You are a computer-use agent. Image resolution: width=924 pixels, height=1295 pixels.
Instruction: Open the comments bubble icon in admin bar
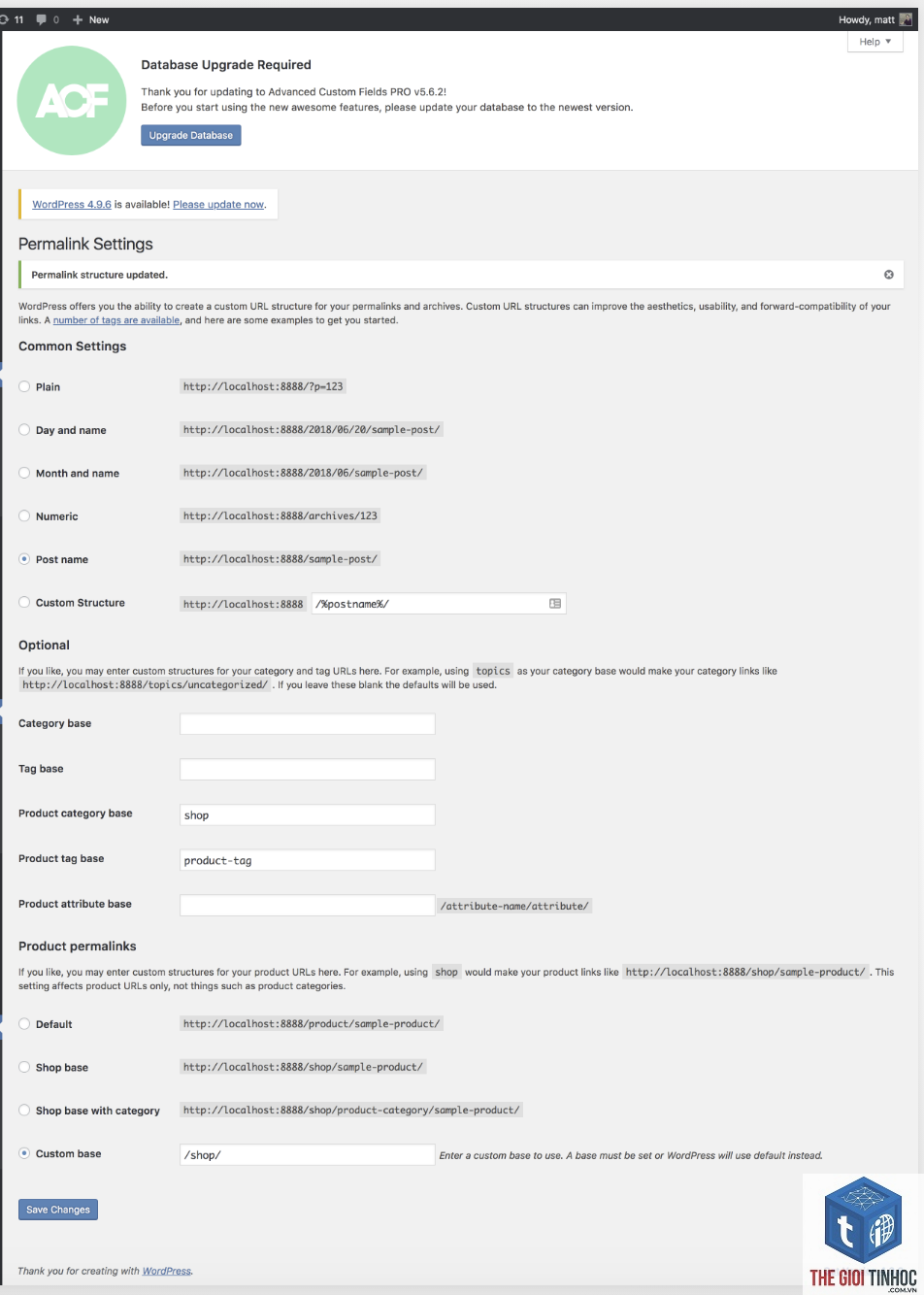pyautogui.click(x=42, y=19)
